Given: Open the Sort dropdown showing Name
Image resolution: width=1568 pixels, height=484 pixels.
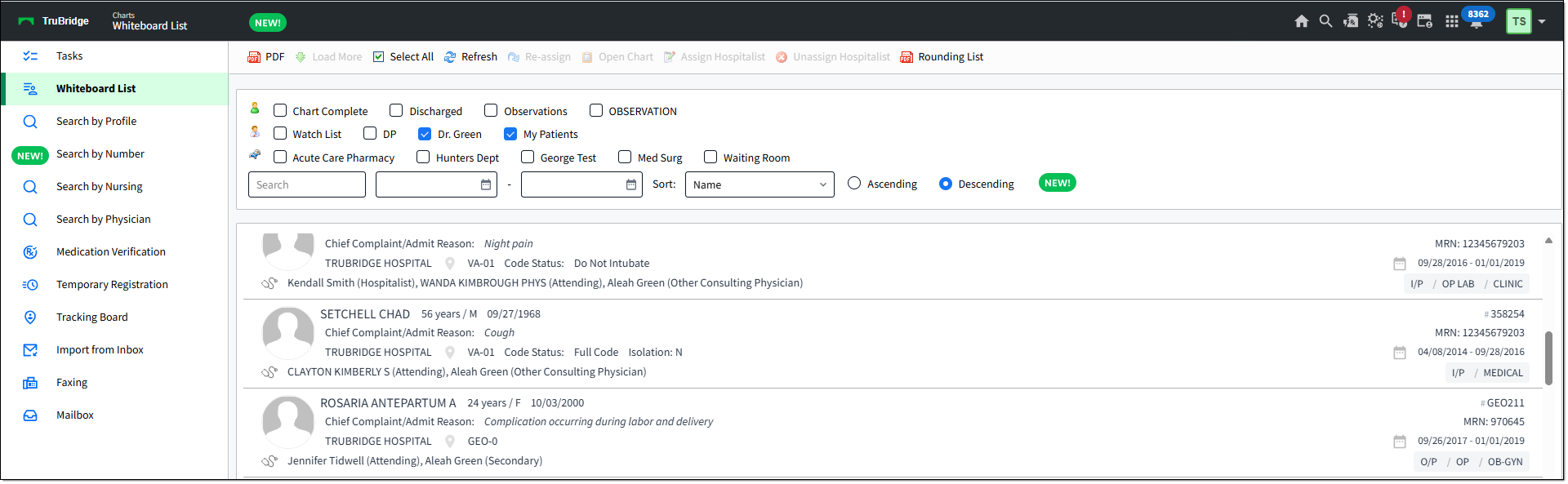Looking at the screenshot, I should point(759,184).
